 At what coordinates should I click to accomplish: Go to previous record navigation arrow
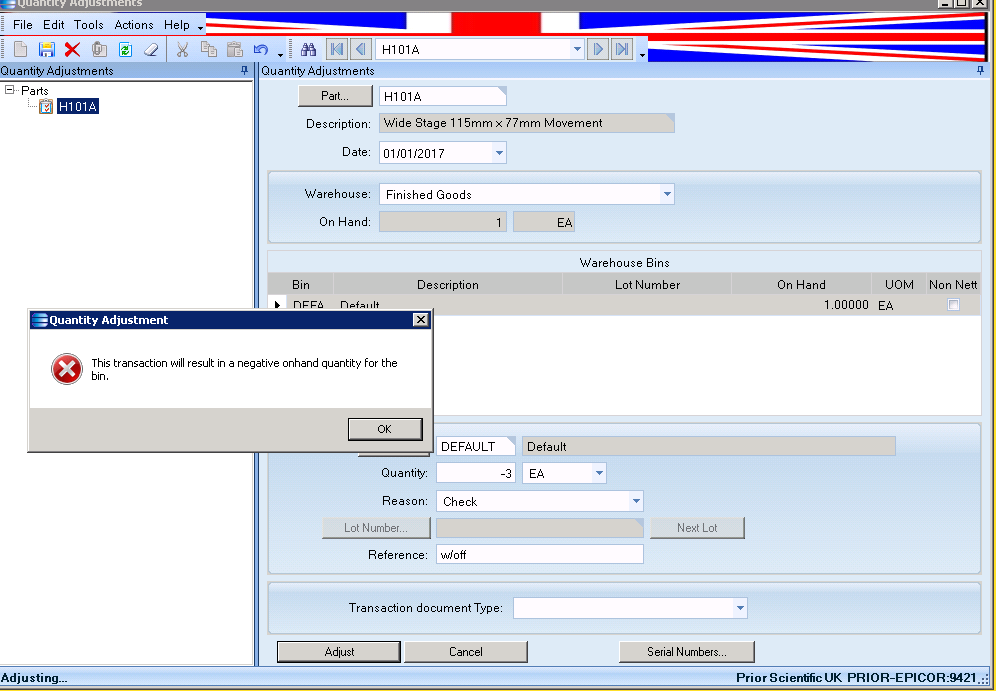[360, 49]
